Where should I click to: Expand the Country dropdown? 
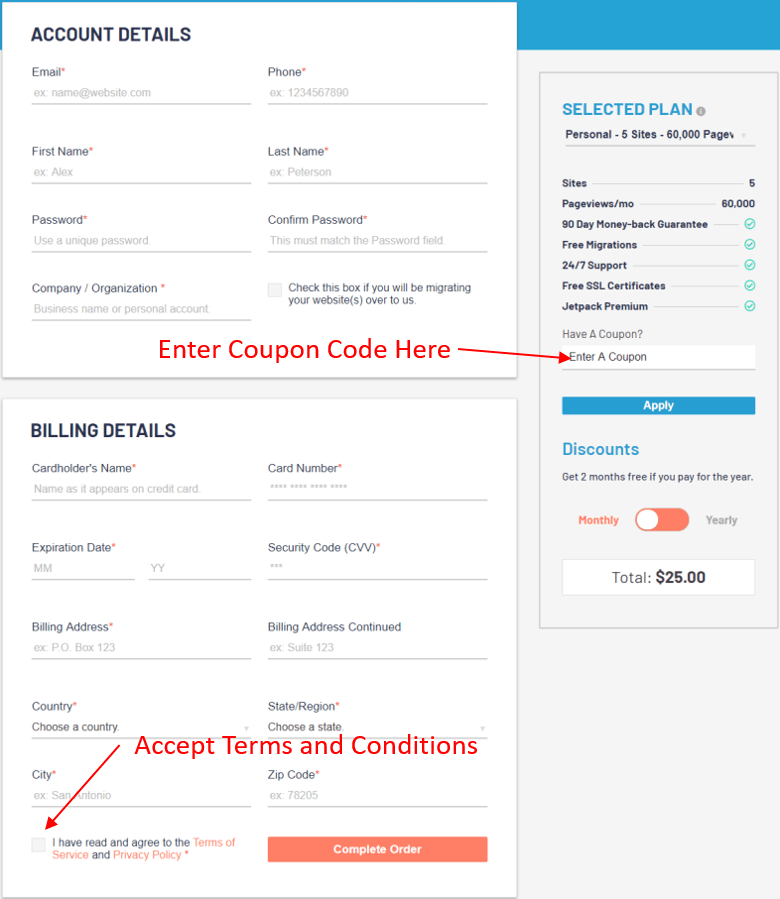coord(140,727)
